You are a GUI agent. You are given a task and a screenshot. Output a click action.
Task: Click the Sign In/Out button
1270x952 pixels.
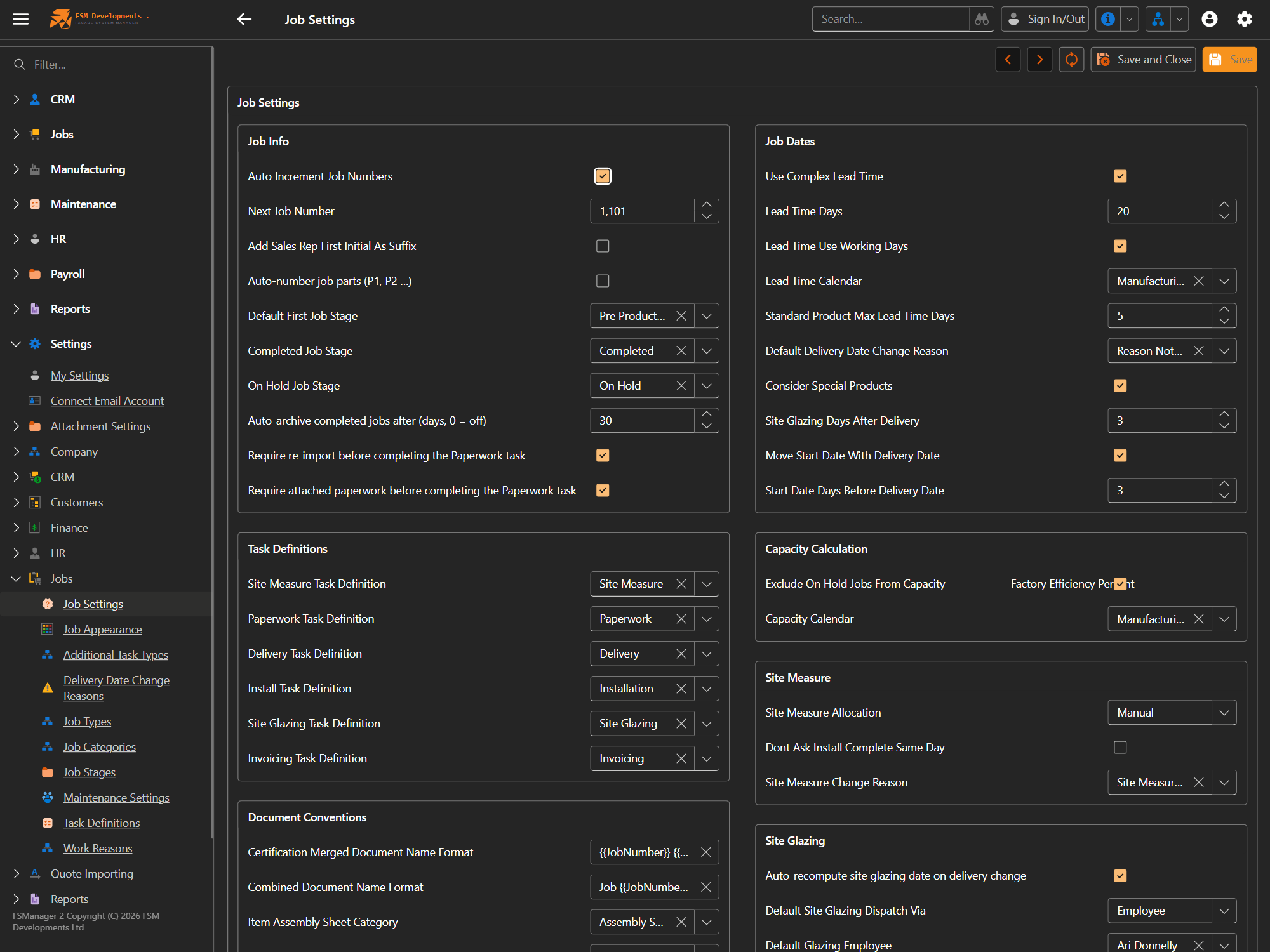(1045, 19)
